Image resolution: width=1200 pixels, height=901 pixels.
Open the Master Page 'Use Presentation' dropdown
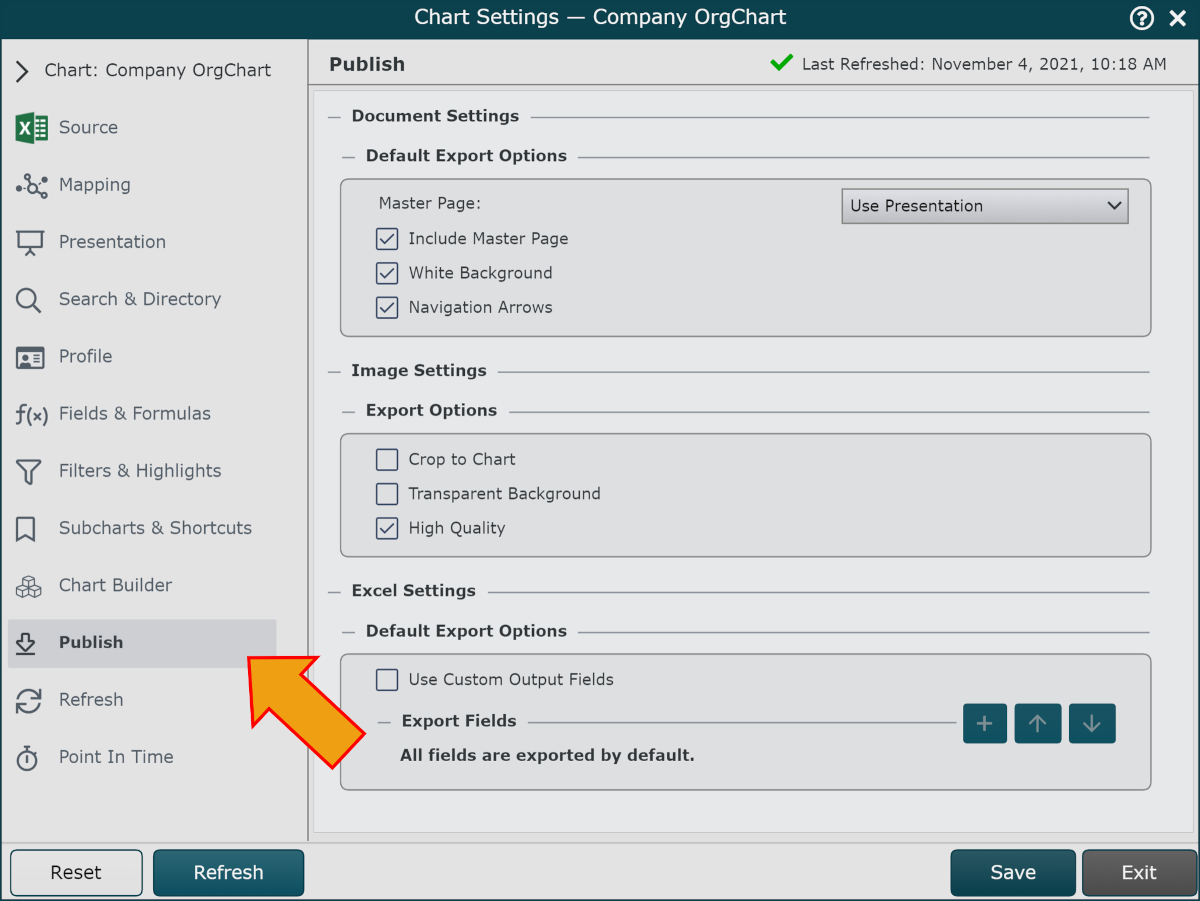984,206
